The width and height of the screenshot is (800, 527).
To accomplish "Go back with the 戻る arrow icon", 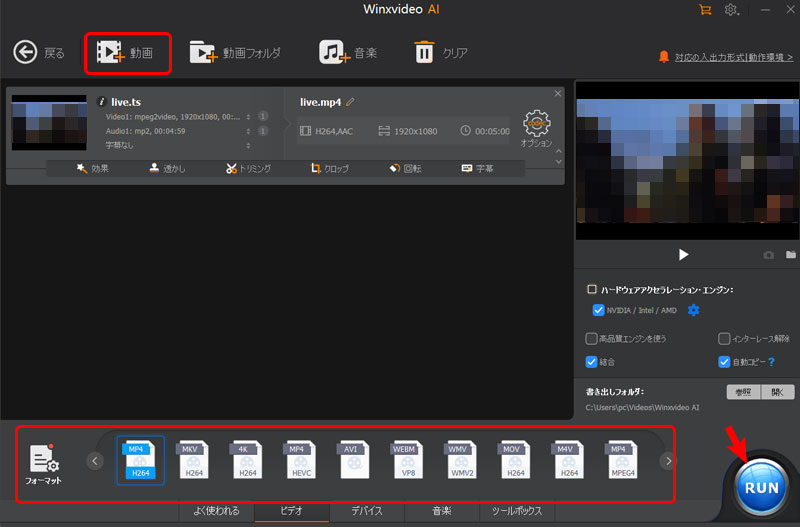I will tap(25, 52).
